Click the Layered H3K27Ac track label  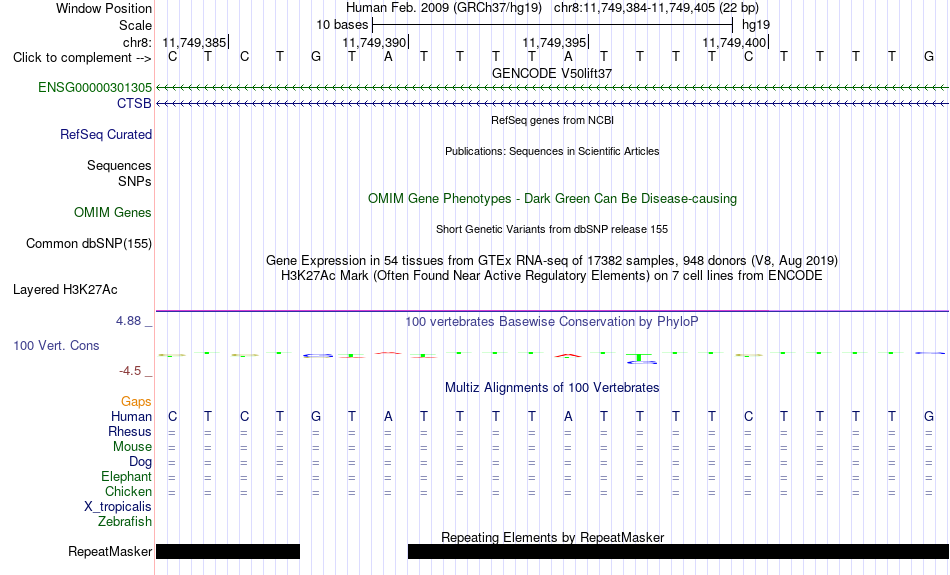tap(65, 290)
